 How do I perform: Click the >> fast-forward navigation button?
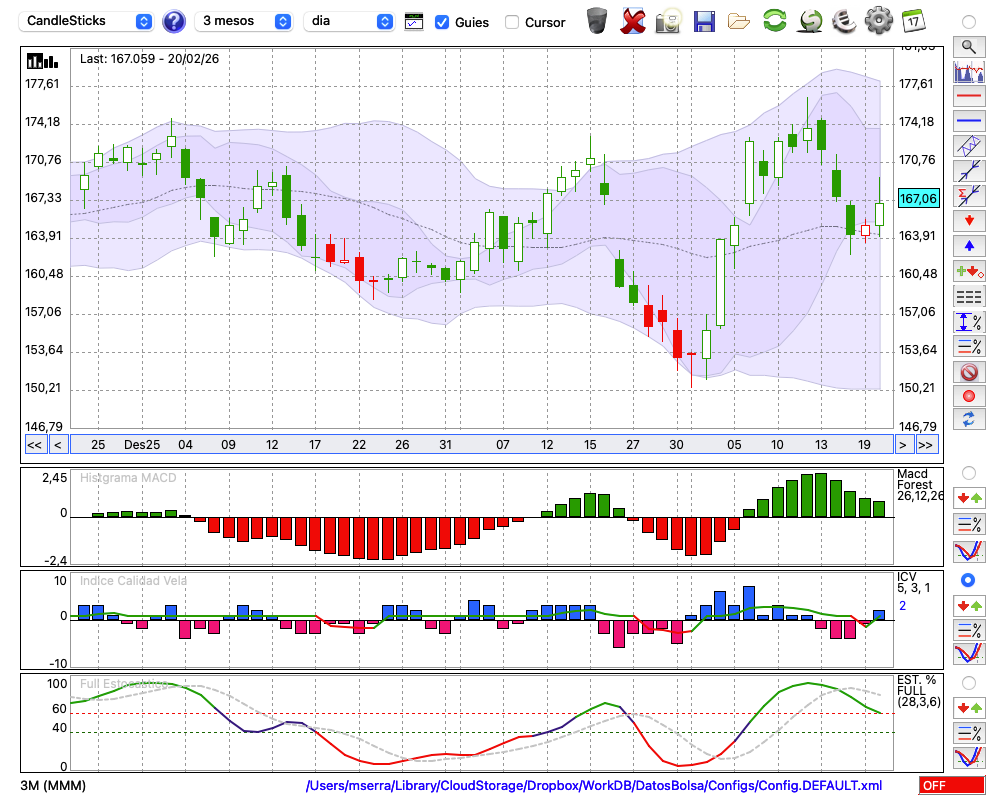coord(926,445)
